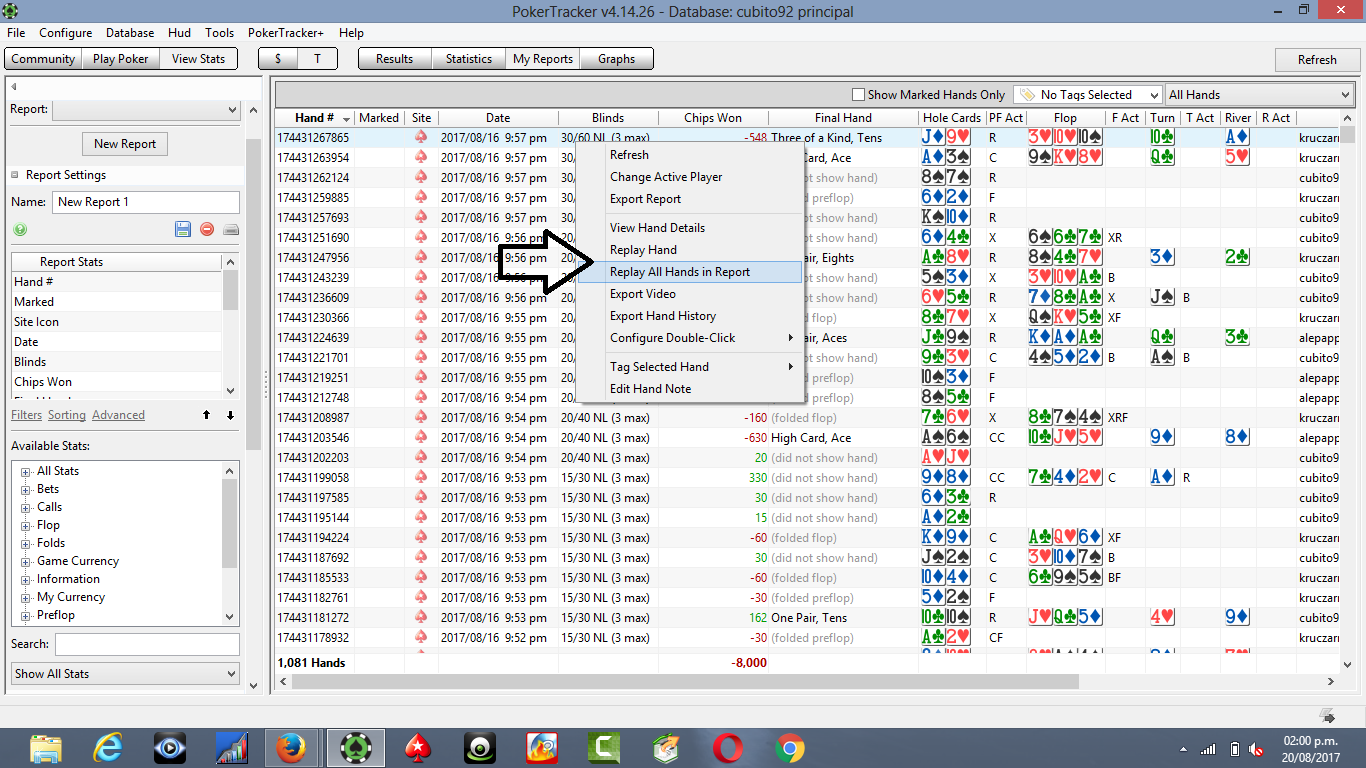Click the PokerStars site icon in row 174431267865

tap(421, 137)
